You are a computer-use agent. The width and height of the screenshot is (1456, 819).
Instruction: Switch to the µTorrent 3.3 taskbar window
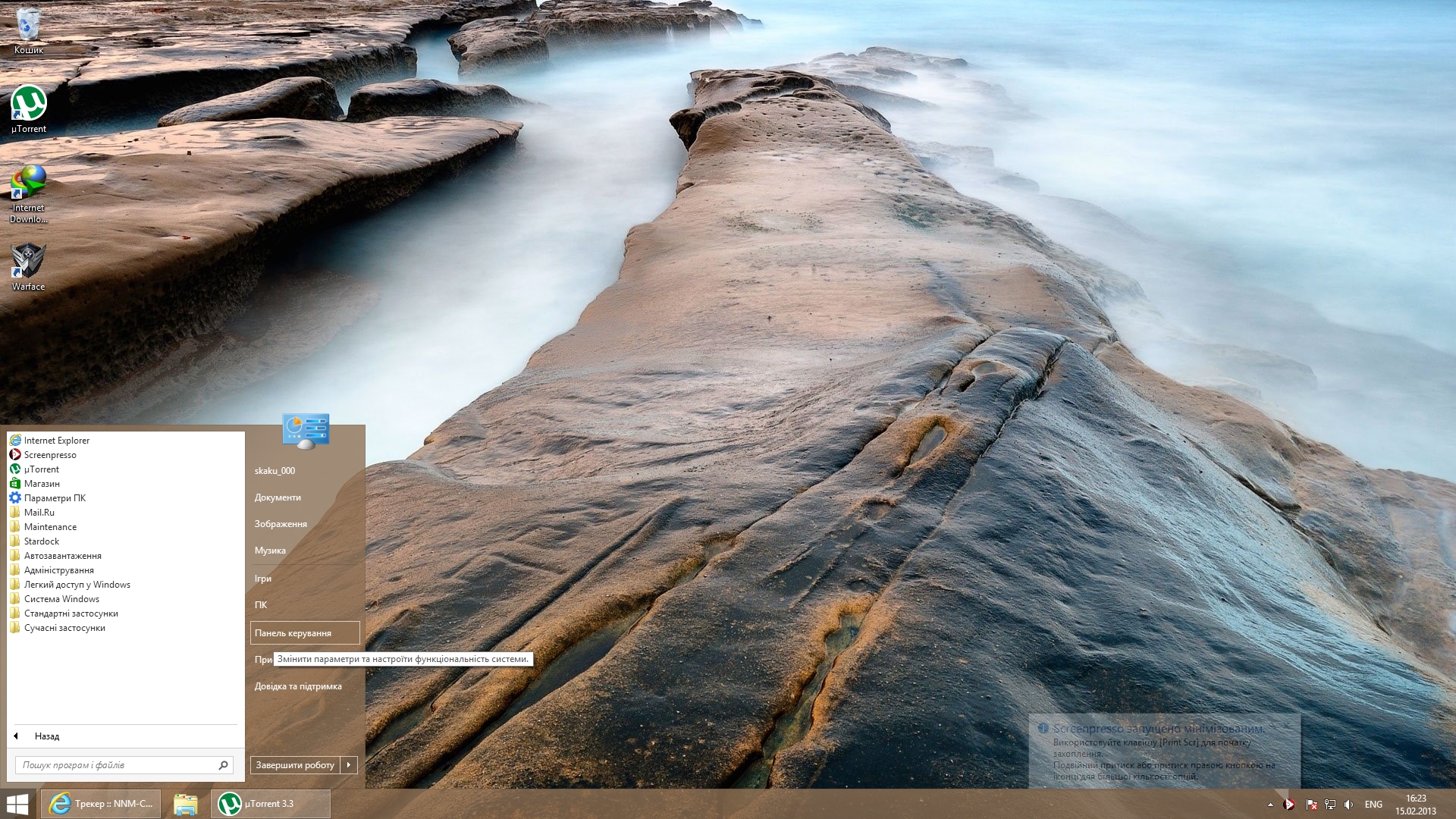click(270, 804)
